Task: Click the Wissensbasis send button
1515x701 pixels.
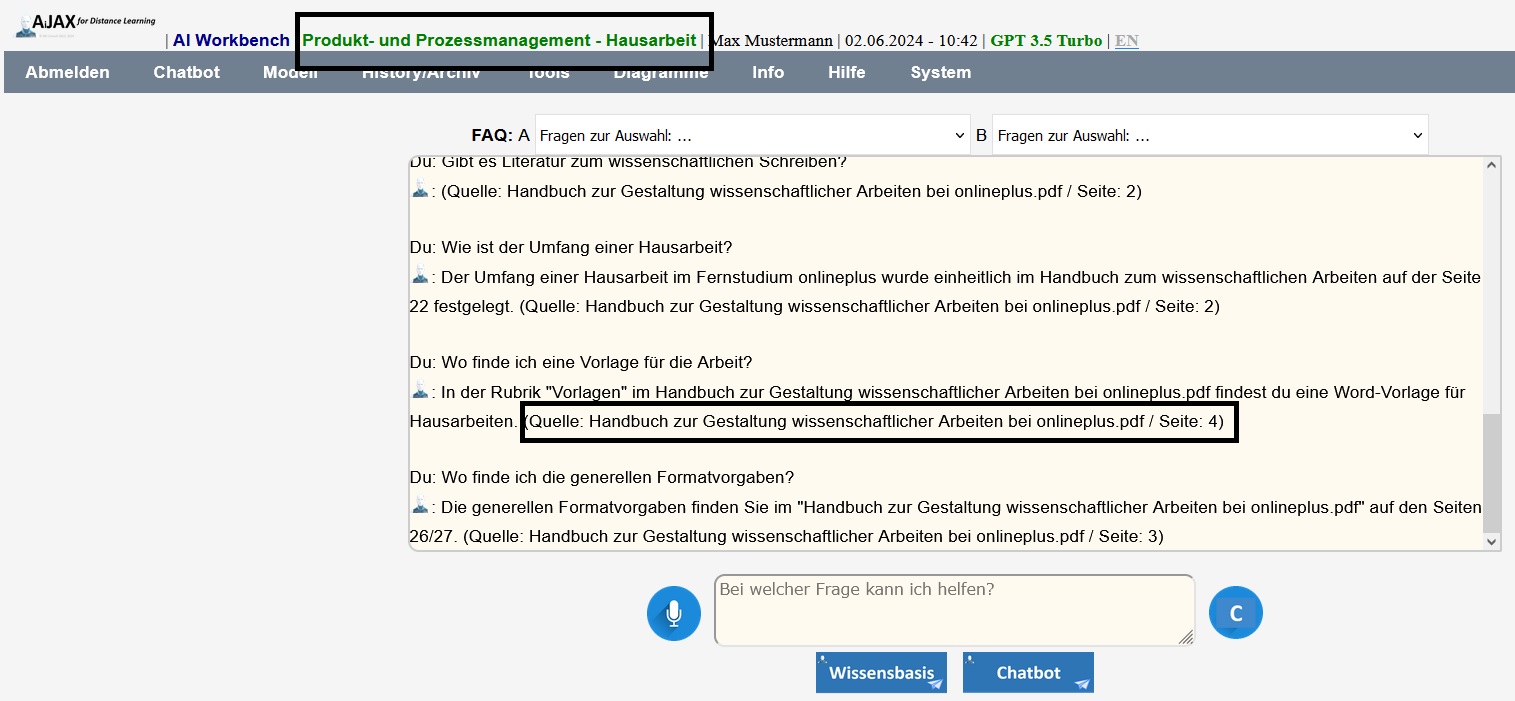Action: coord(881,673)
